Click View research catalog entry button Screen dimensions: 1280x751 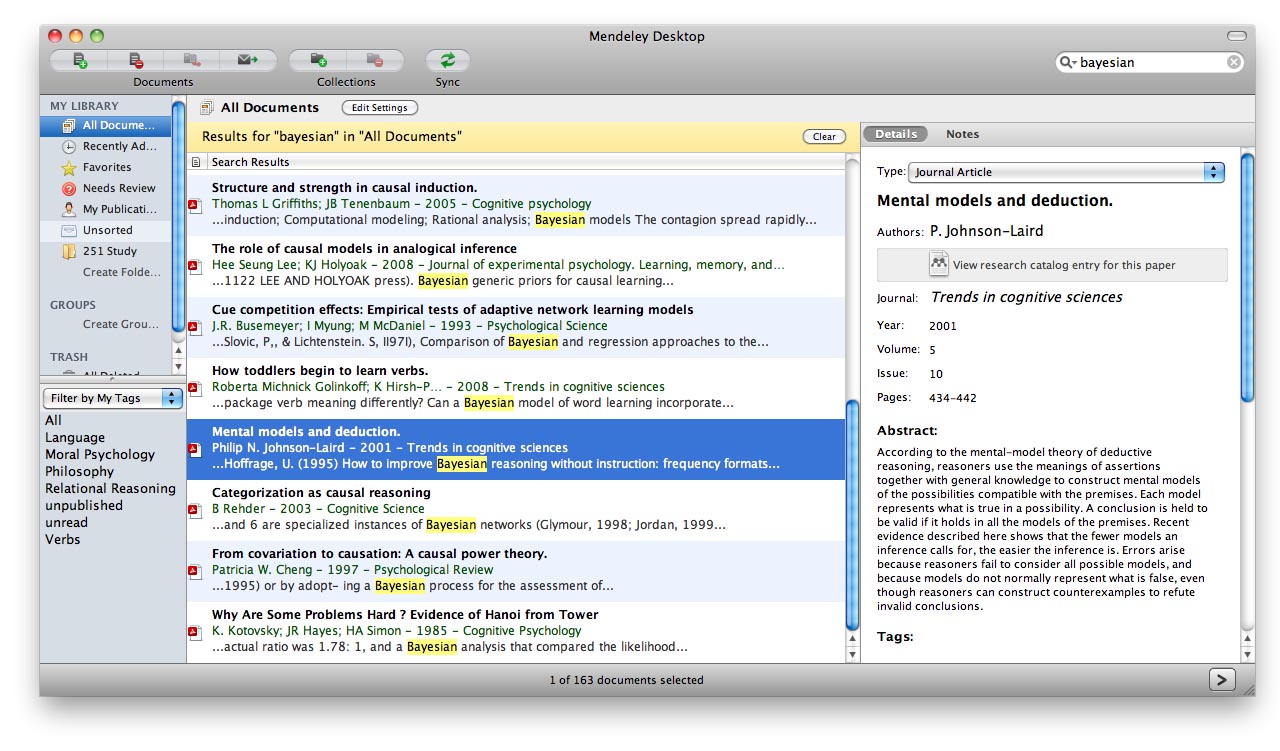[x=1052, y=265]
